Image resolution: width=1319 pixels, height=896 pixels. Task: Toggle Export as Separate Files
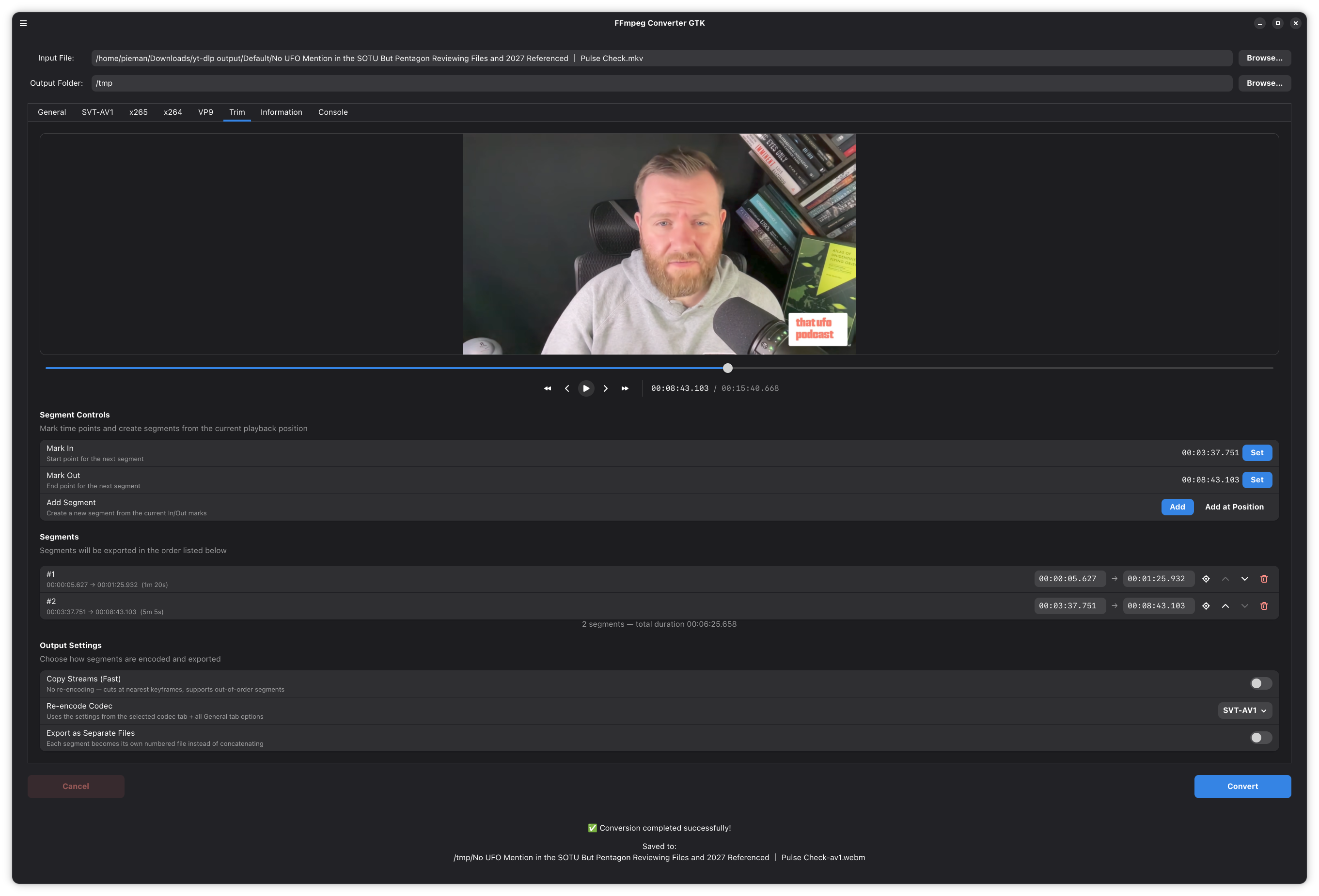[x=1260, y=738]
